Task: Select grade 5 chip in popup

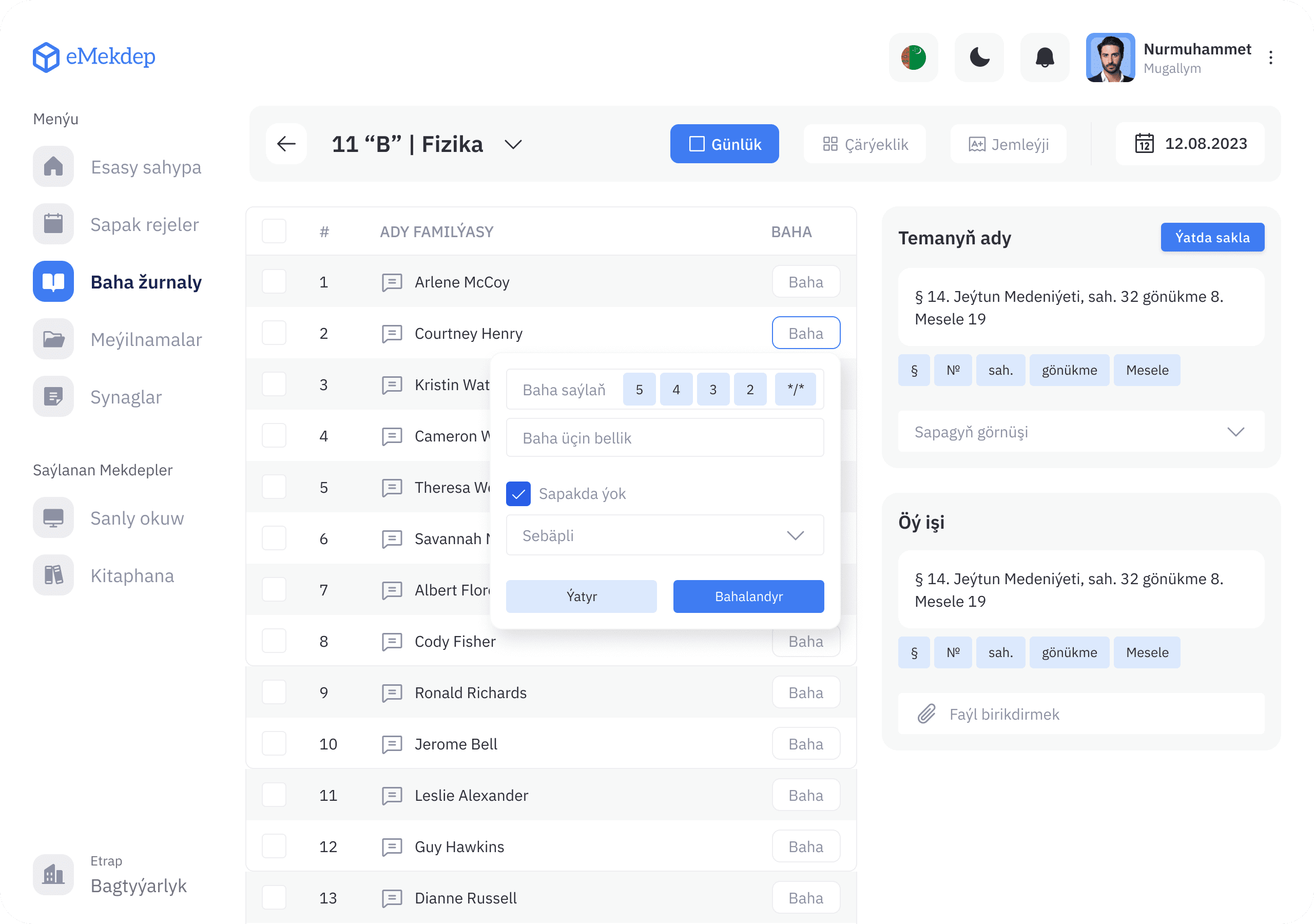Action: (639, 389)
